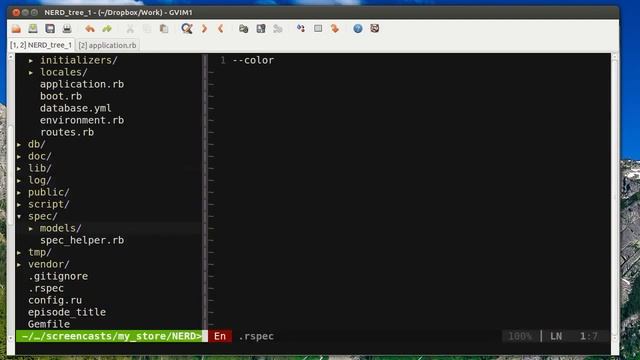Open Find and Replace magnifier icon
The height and width of the screenshot is (360, 640).
pyautogui.click(x=187, y=29)
